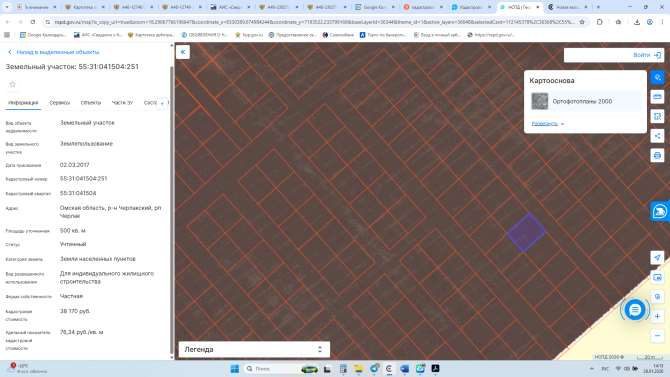Zoom in the map with plus
The height and width of the screenshot is (377, 670).
657,316
